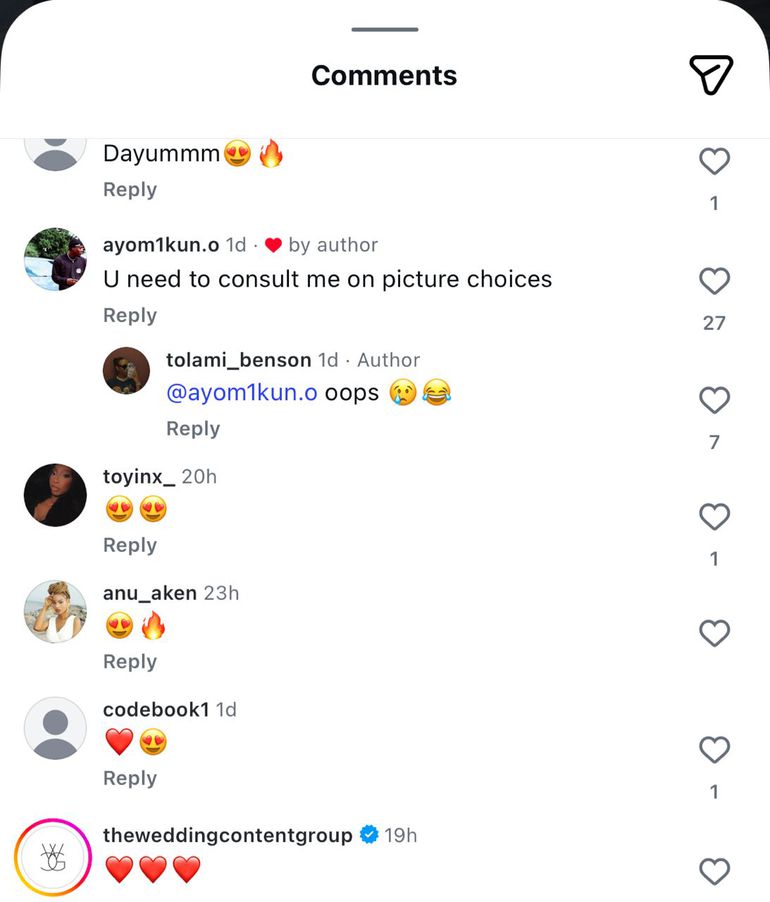770x902 pixels.
Task: Reply to tolami_benson's 'oops' comment
Action: tap(193, 428)
